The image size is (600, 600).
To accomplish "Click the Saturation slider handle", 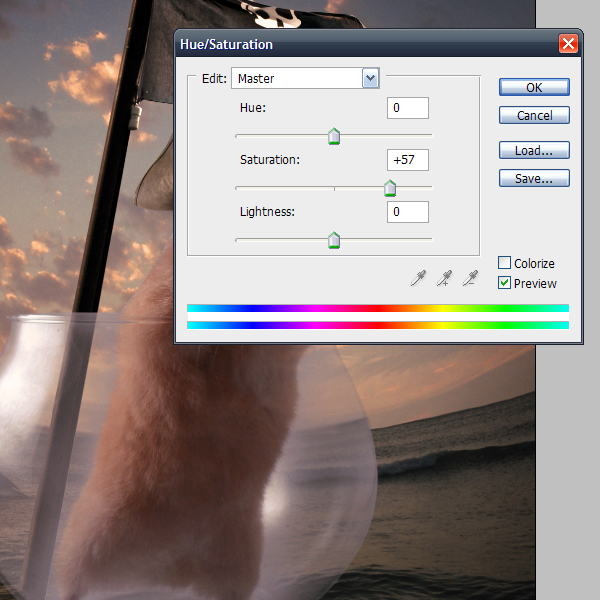I will (390, 188).
